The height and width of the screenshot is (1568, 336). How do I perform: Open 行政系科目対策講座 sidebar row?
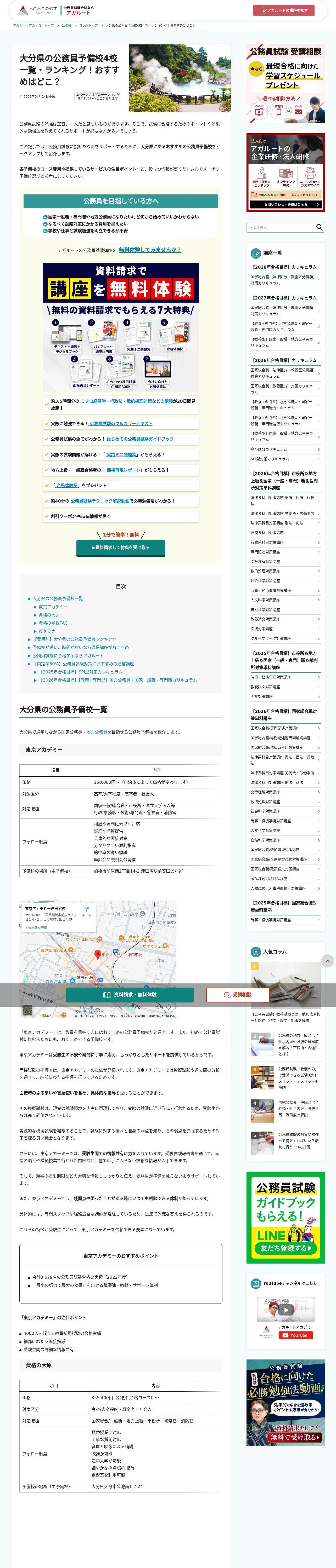285,542
